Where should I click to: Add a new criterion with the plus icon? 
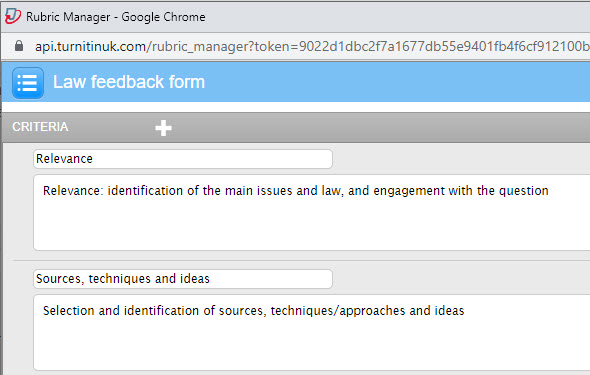163,128
